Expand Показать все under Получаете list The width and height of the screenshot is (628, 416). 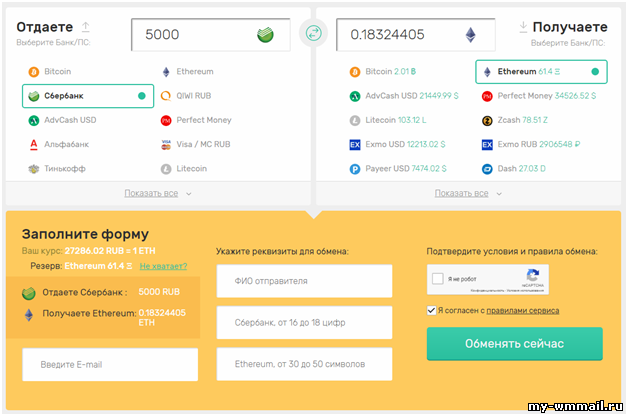coord(461,193)
